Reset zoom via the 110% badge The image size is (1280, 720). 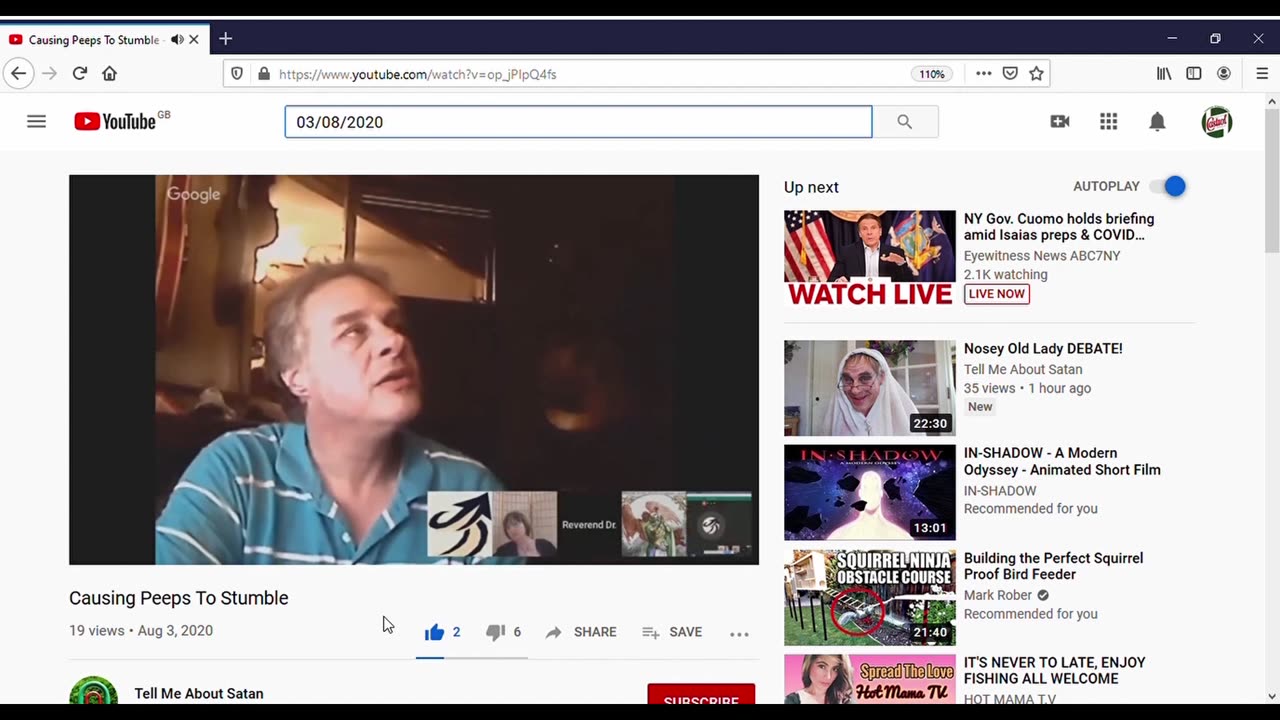coord(931,74)
